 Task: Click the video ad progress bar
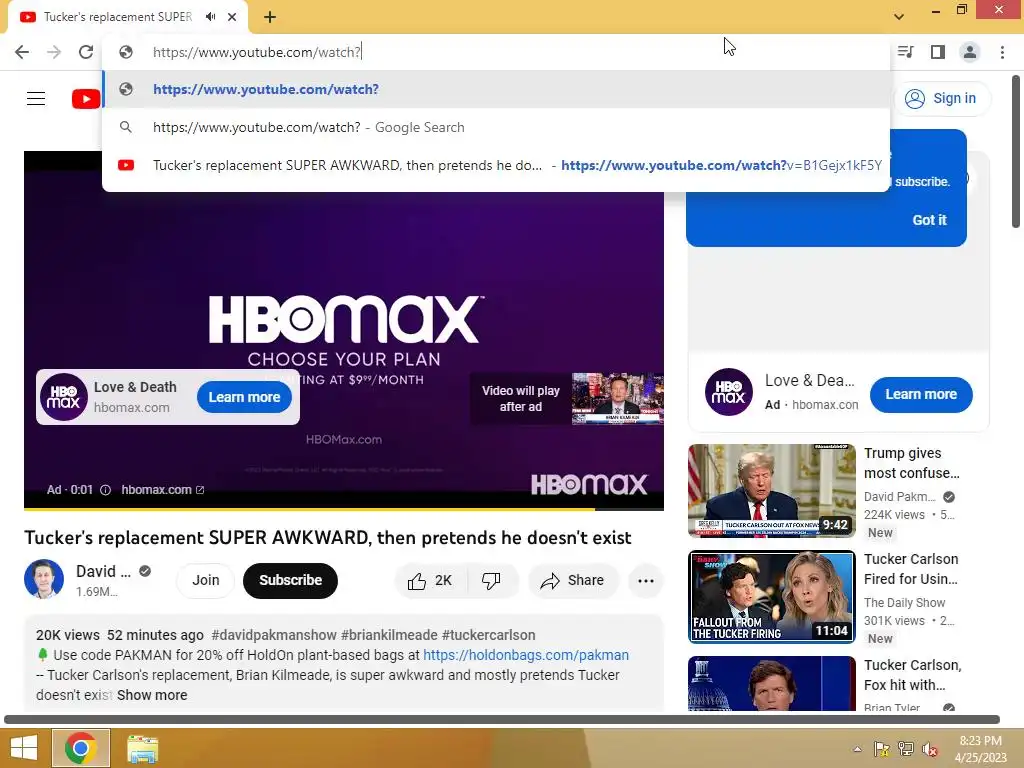344,508
